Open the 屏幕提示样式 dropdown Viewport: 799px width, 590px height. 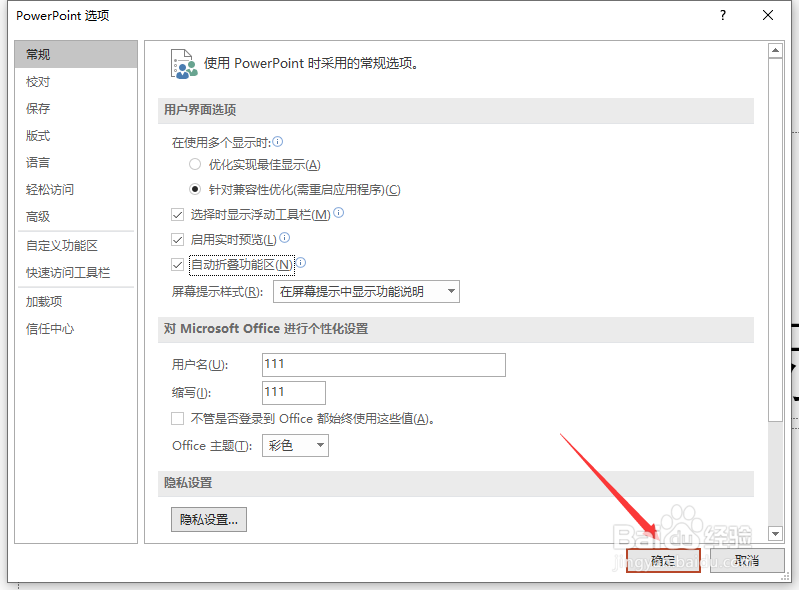click(x=366, y=292)
